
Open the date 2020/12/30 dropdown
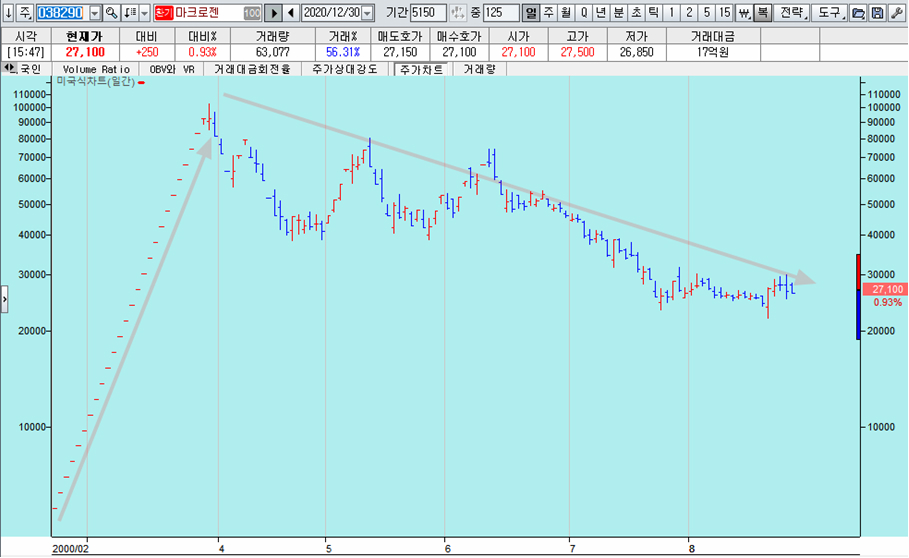pyautogui.click(x=366, y=13)
